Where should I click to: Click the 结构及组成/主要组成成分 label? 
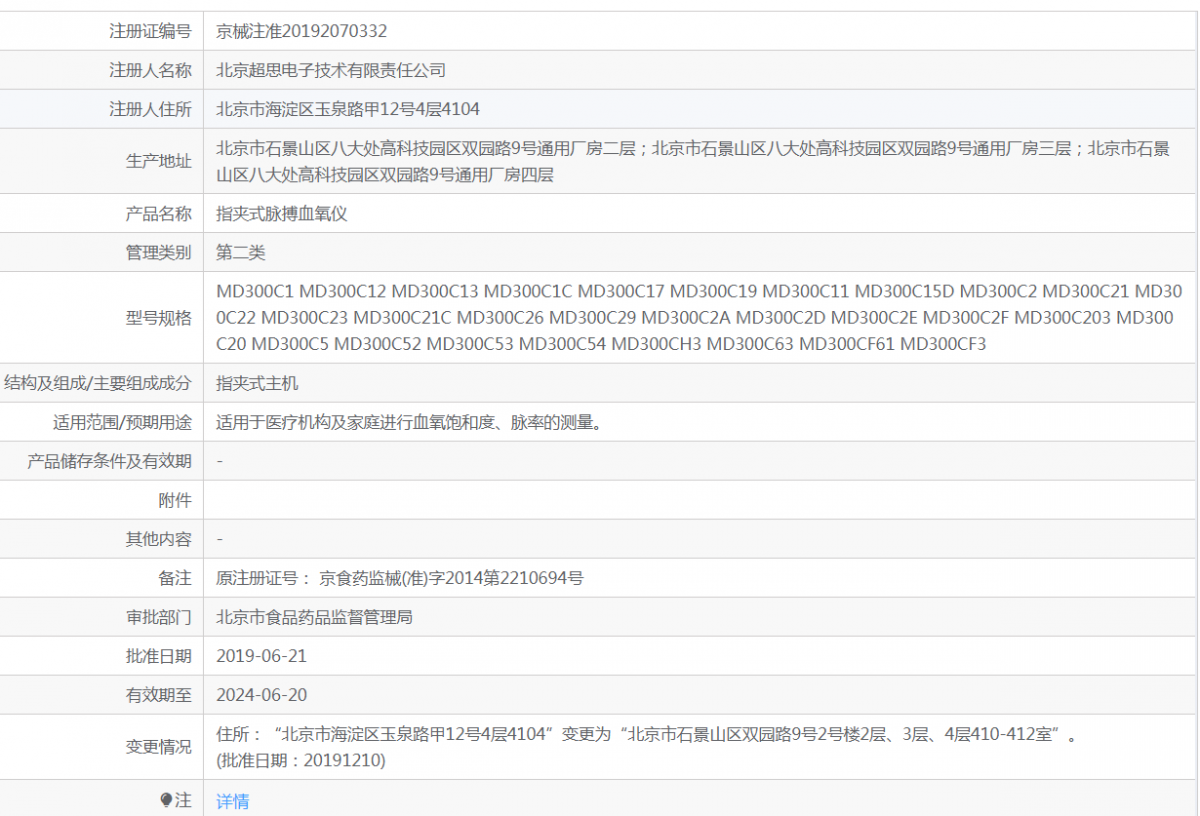point(98,383)
